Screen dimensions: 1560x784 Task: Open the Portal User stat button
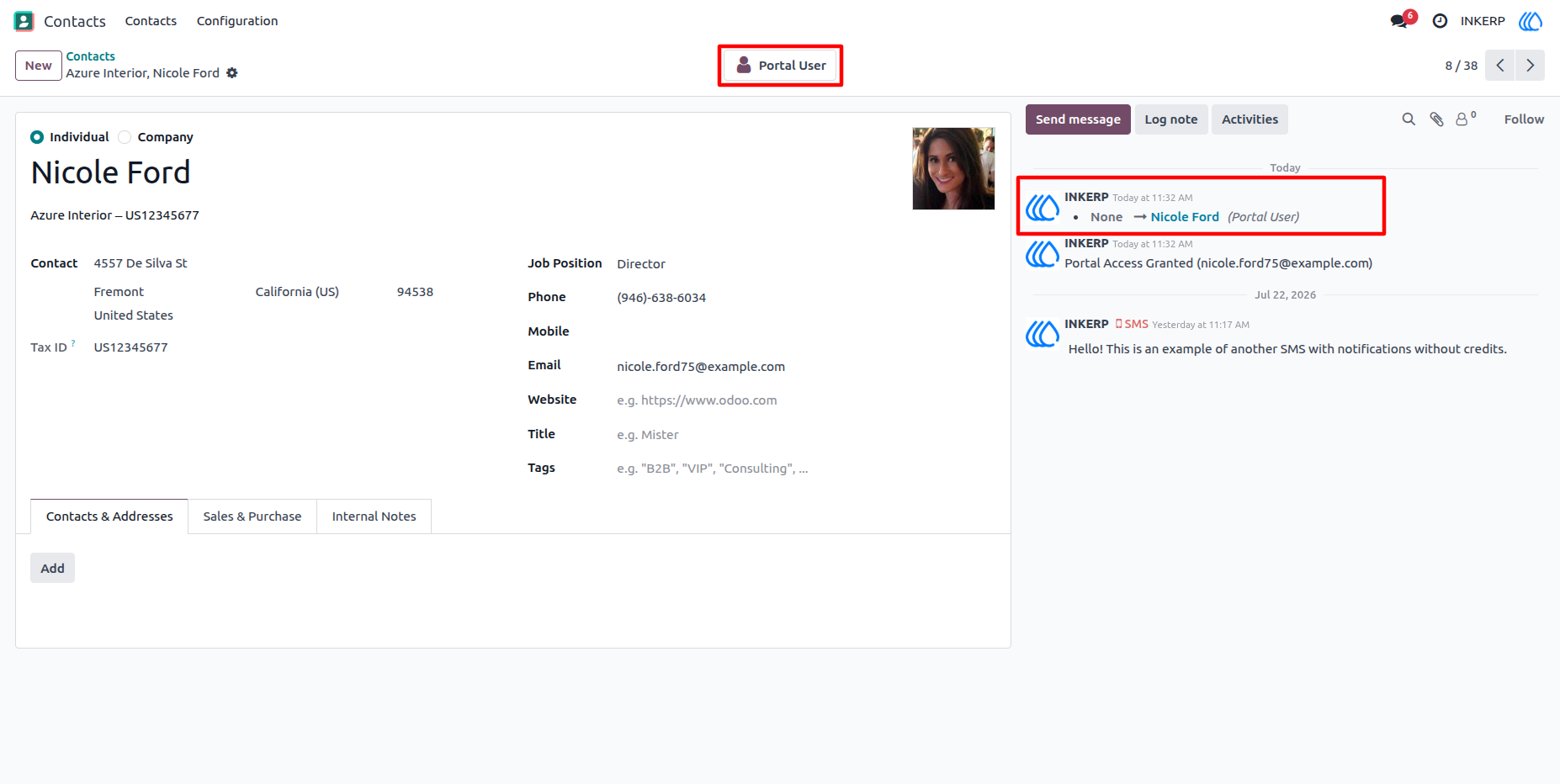click(x=781, y=66)
